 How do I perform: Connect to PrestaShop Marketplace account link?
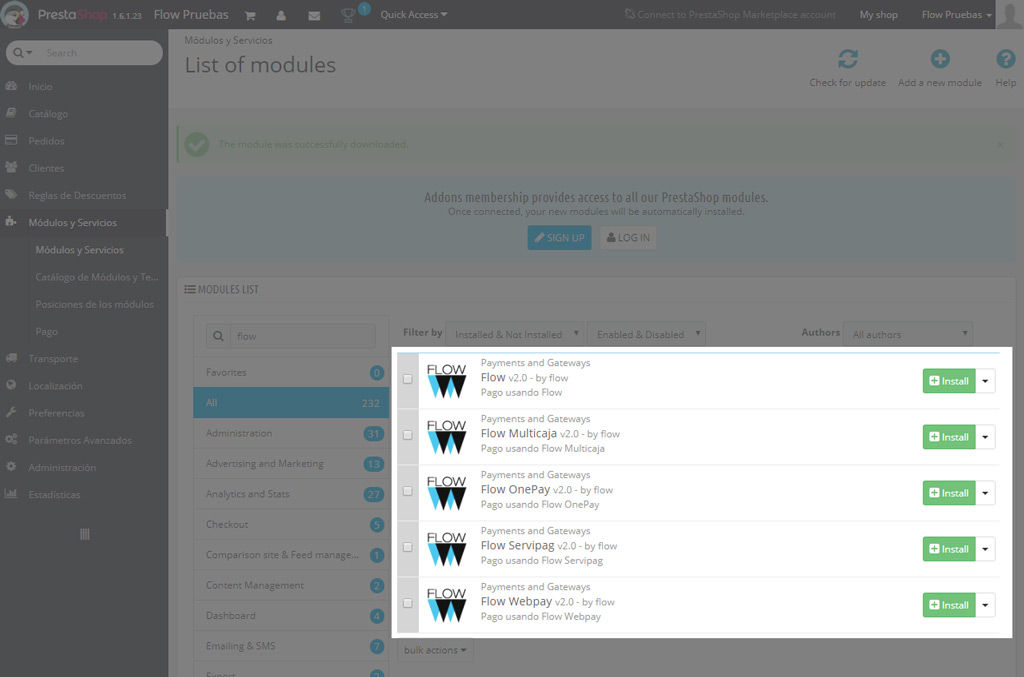730,14
